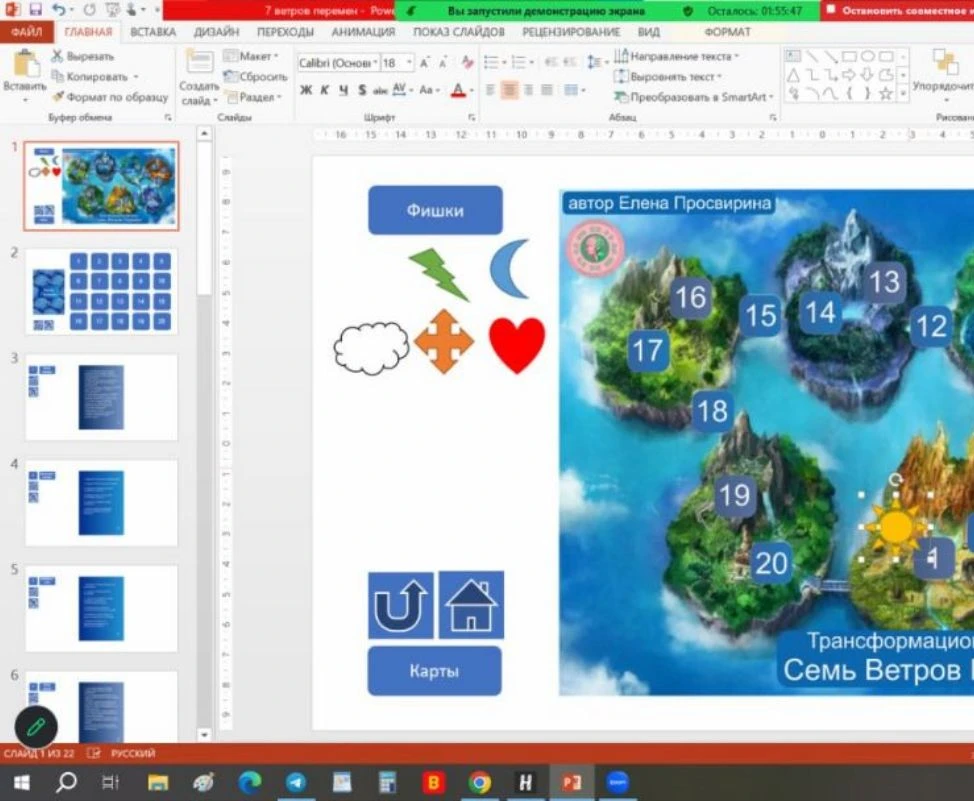This screenshot has width=974, height=801.
Task: Click the Home action button on slide
Action: [x=471, y=605]
